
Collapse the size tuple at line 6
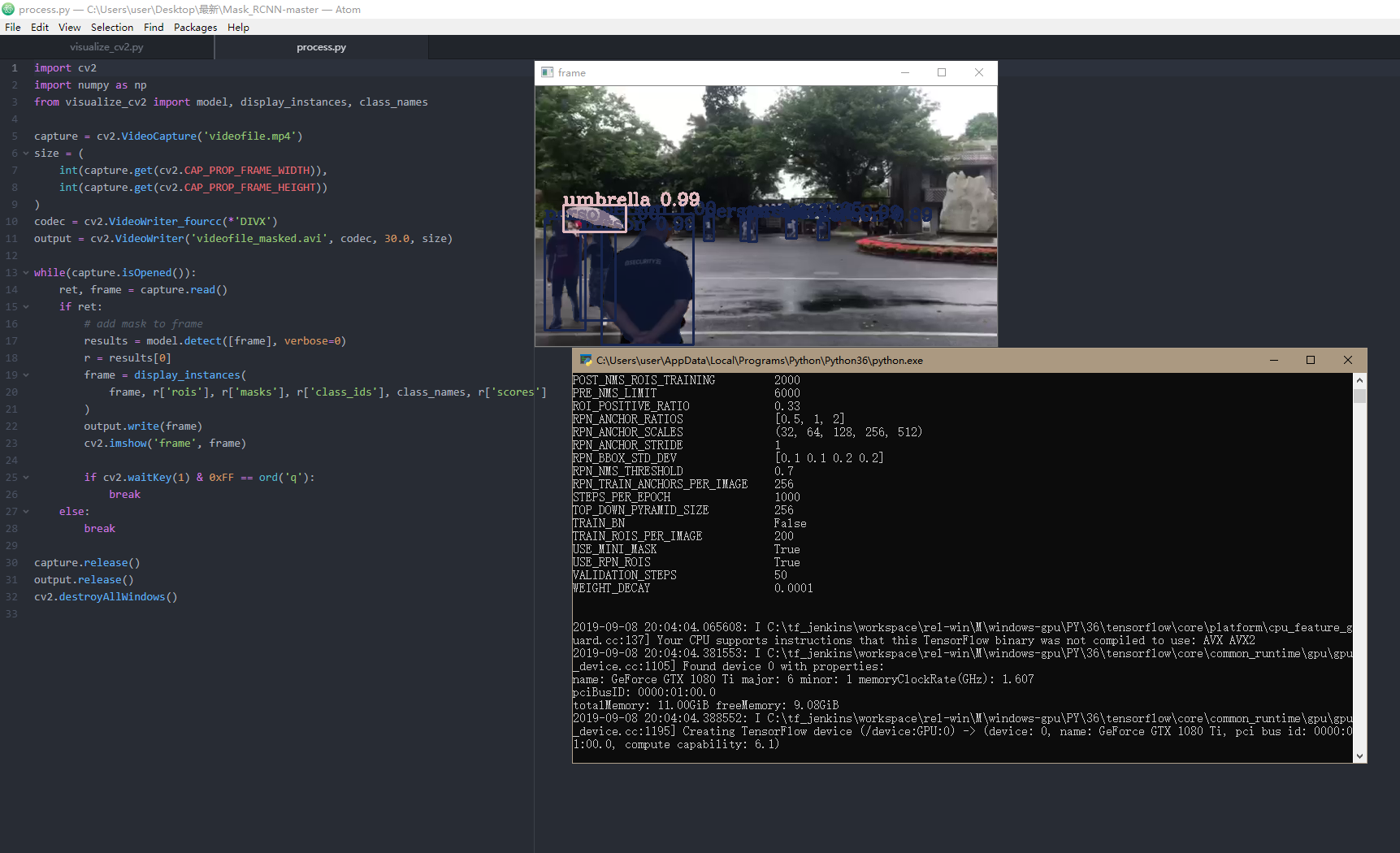pyautogui.click(x=26, y=154)
